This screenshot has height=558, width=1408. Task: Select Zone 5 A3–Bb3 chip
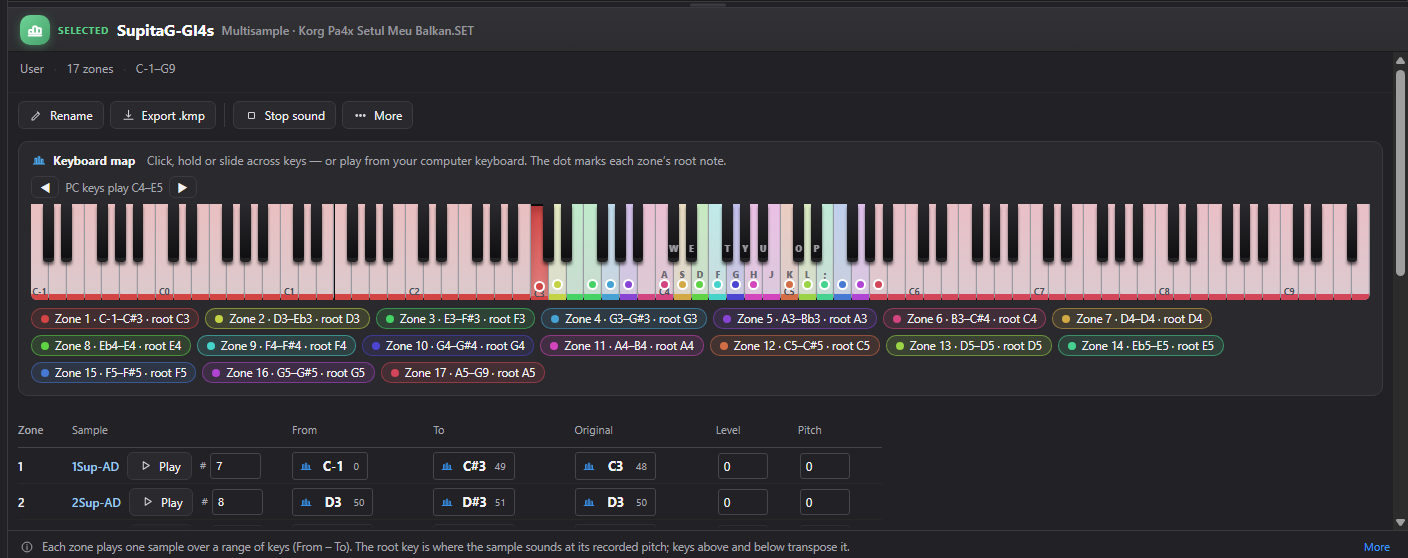click(795, 319)
